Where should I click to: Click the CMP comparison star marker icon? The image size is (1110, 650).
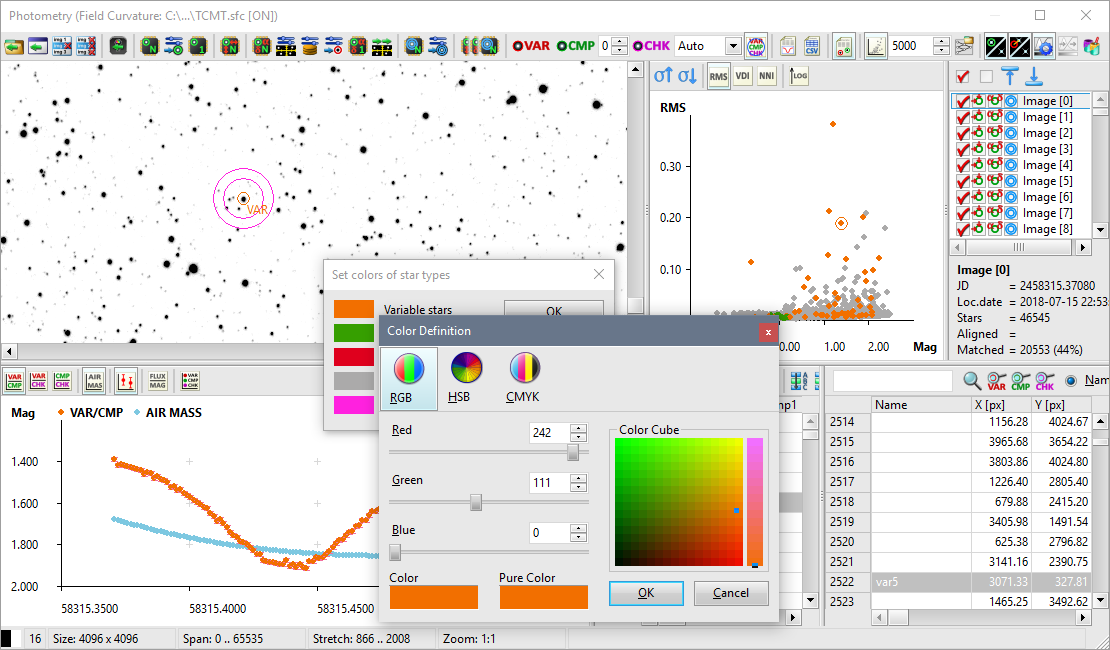click(576, 46)
